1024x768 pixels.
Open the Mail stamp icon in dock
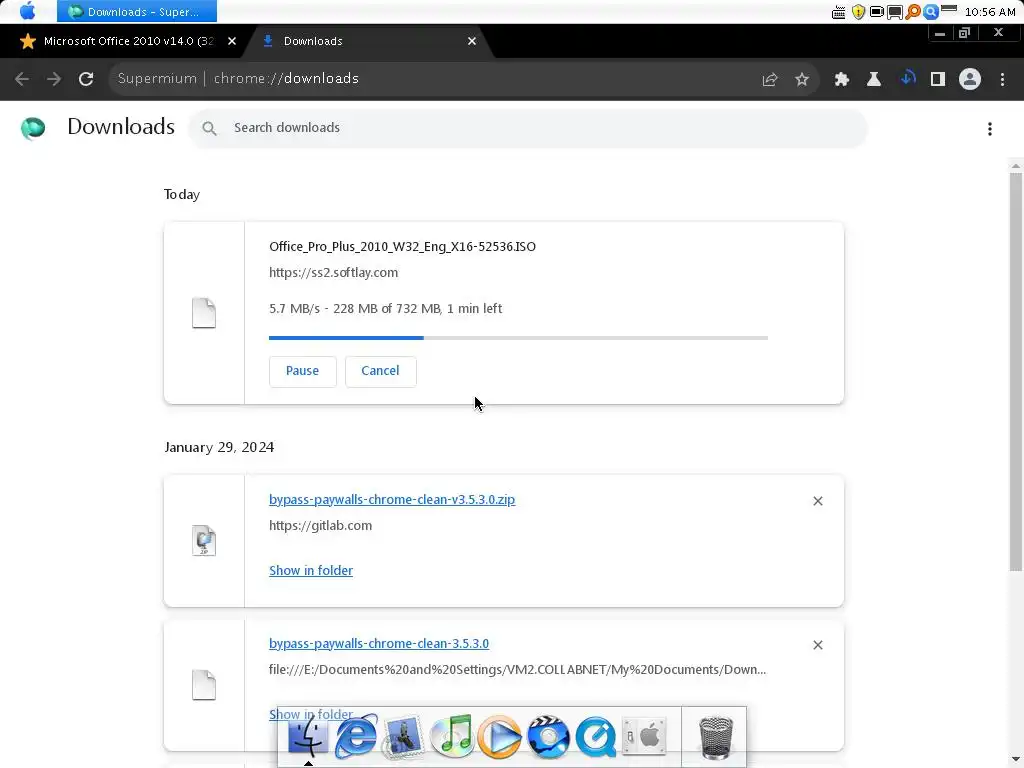tap(403, 737)
